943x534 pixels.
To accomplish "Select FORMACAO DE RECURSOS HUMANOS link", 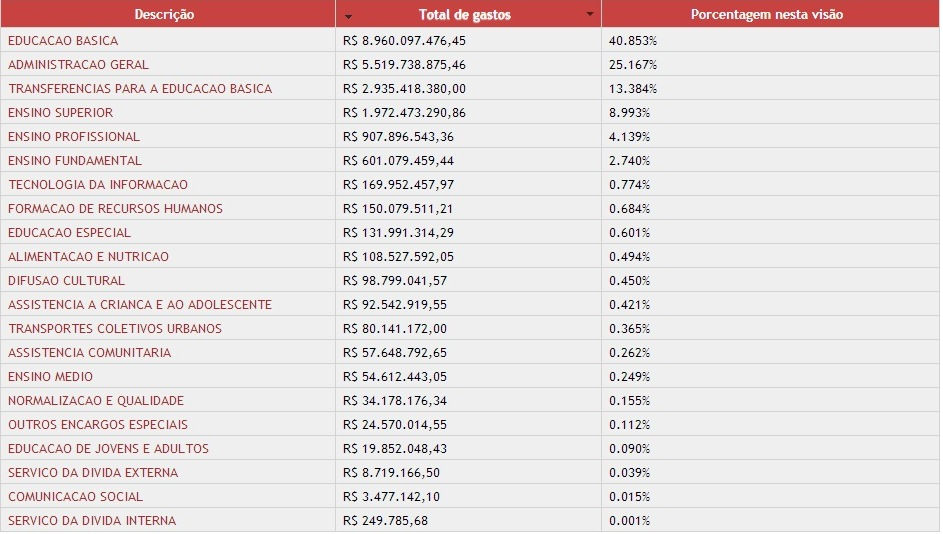I will click(x=115, y=209).
